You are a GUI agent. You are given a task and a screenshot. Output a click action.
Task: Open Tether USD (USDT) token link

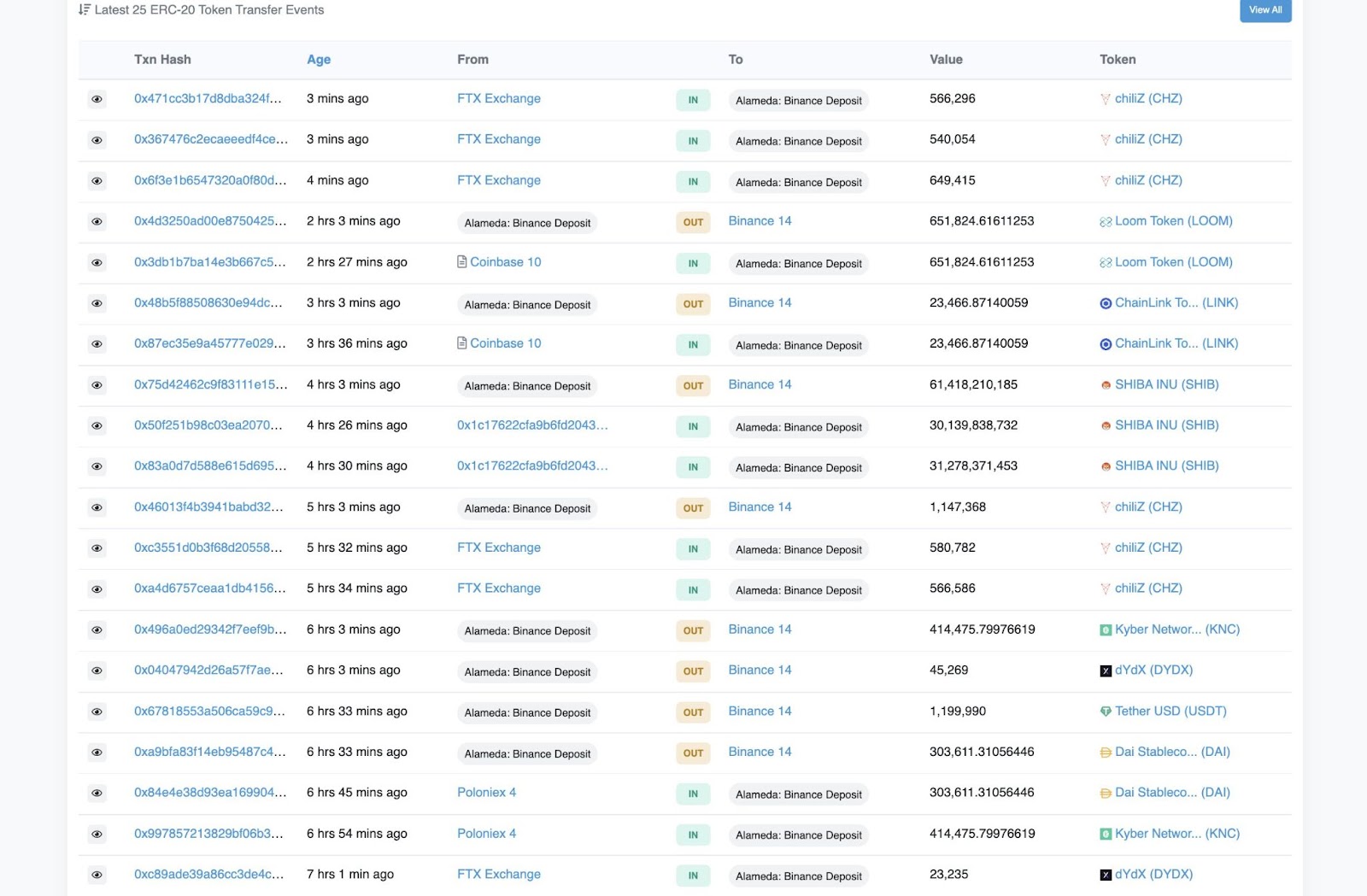tap(1170, 711)
